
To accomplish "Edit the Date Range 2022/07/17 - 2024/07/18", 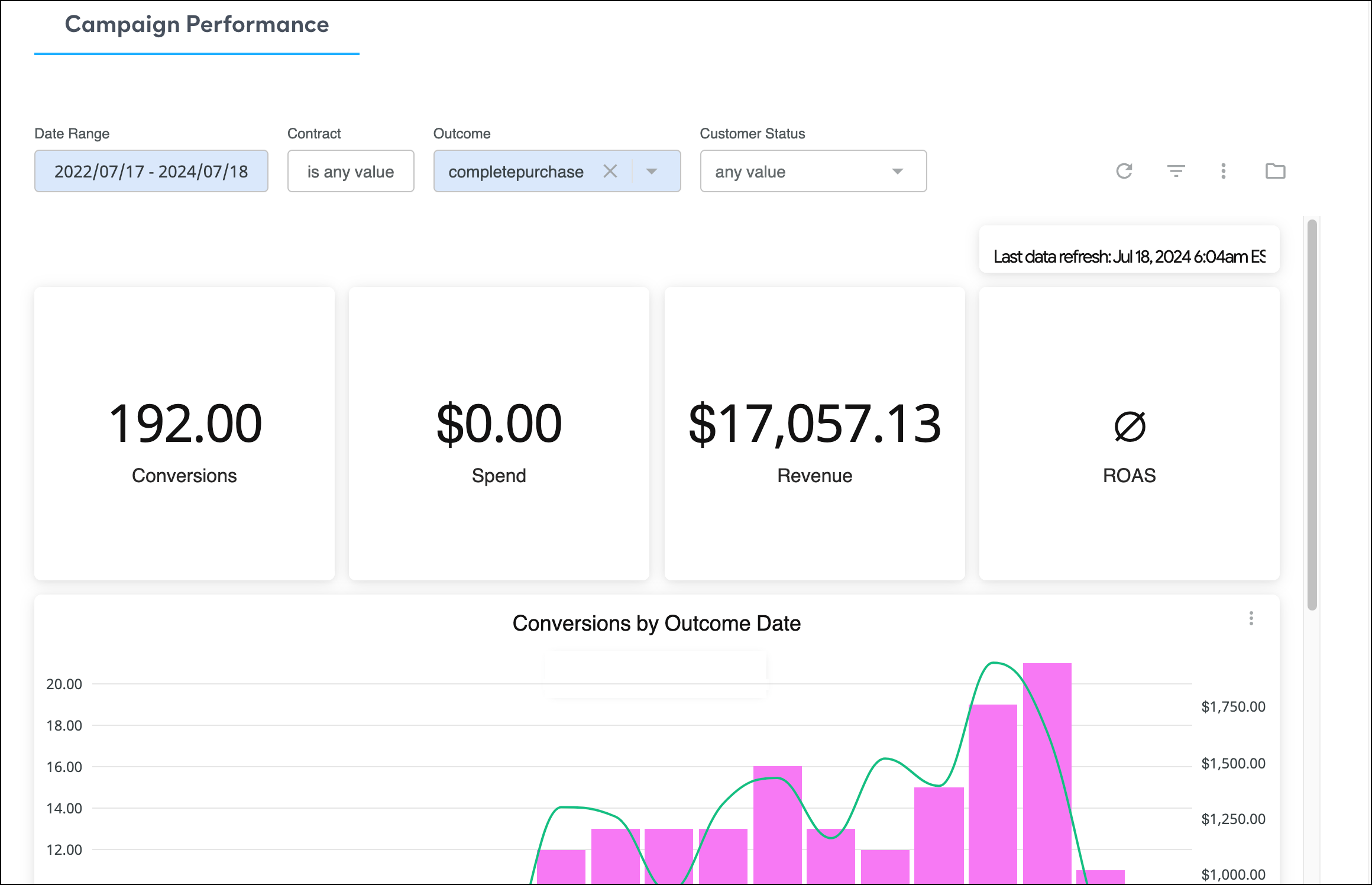I will pyautogui.click(x=151, y=171).
